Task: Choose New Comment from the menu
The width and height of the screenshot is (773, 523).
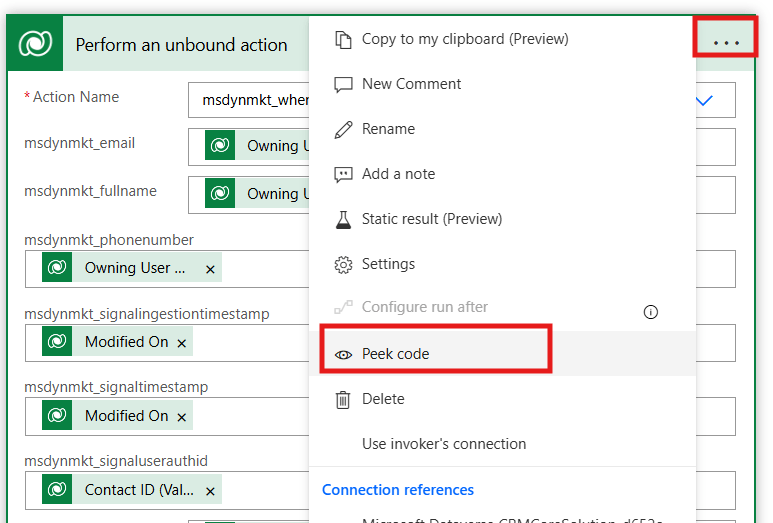Action: [x=411, y=84]
